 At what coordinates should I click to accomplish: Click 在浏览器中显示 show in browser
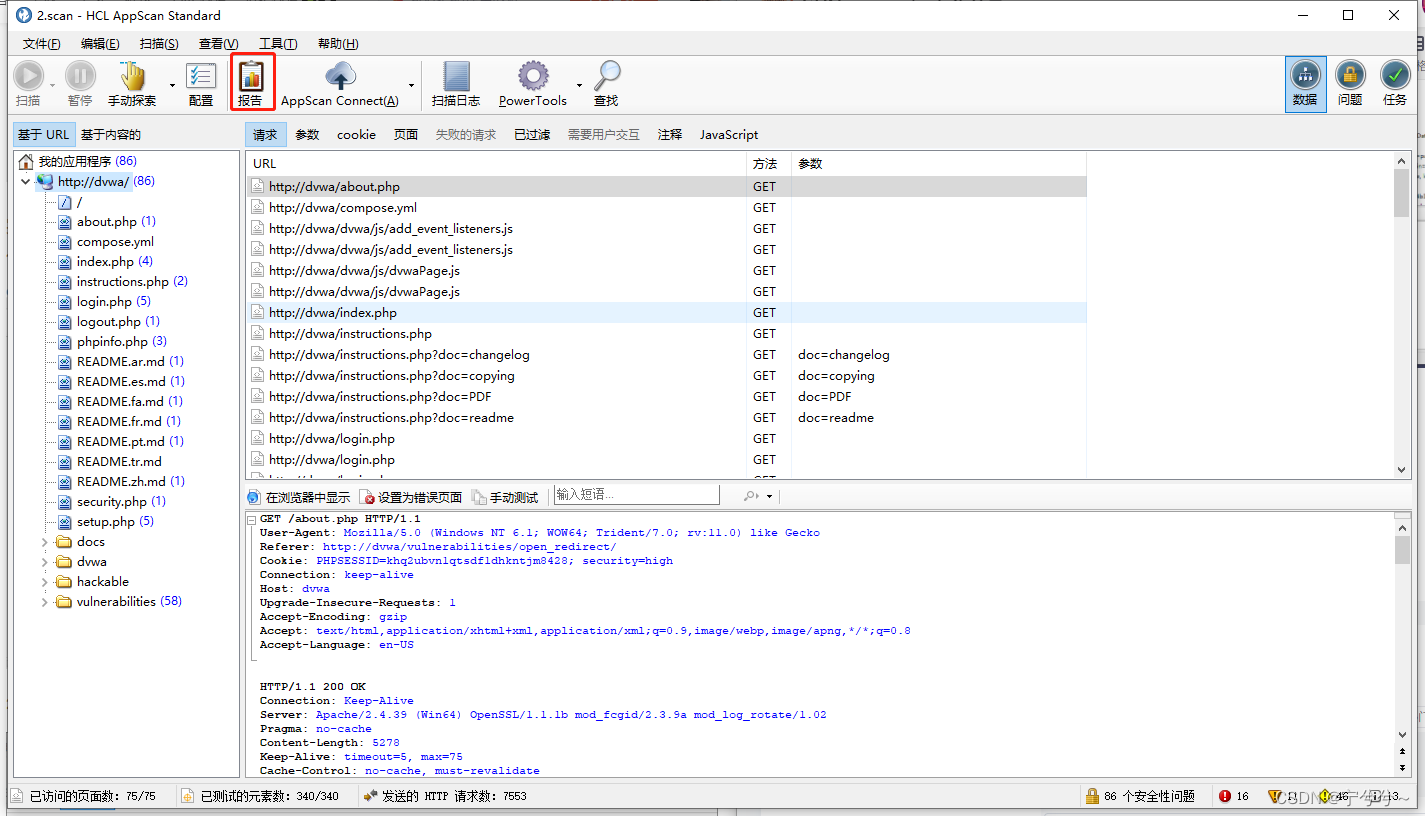(x=299, y=497)
